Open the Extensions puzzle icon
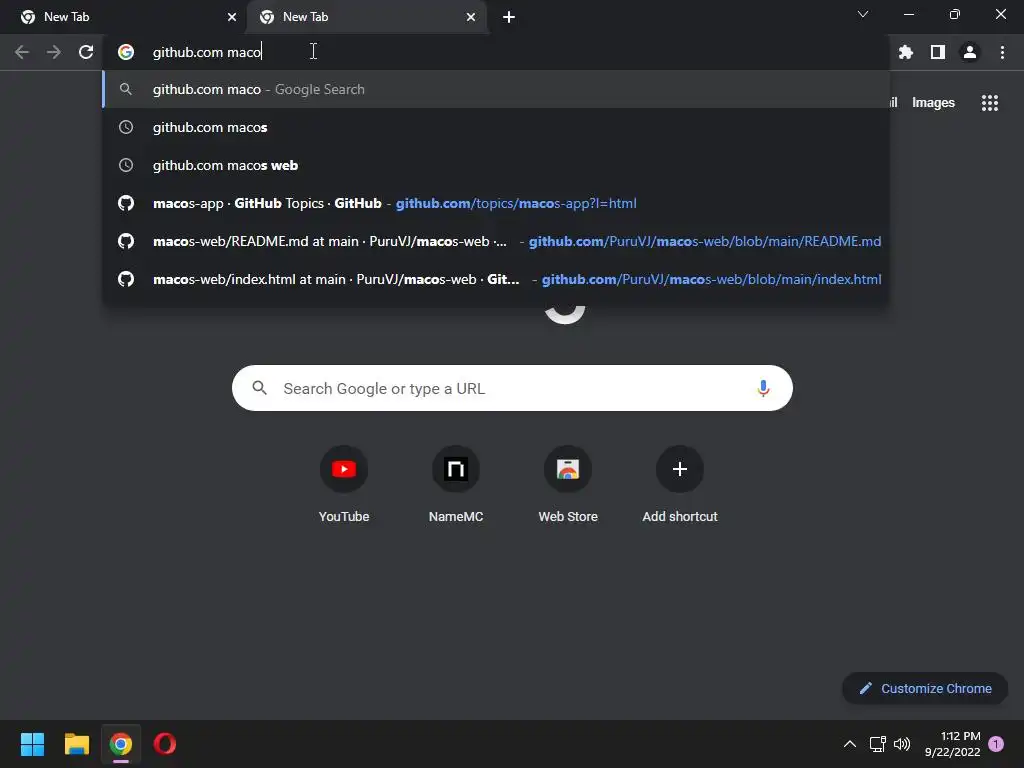Image resolution: width=1024 pixels, height=768 pixels. click(905, 52)
